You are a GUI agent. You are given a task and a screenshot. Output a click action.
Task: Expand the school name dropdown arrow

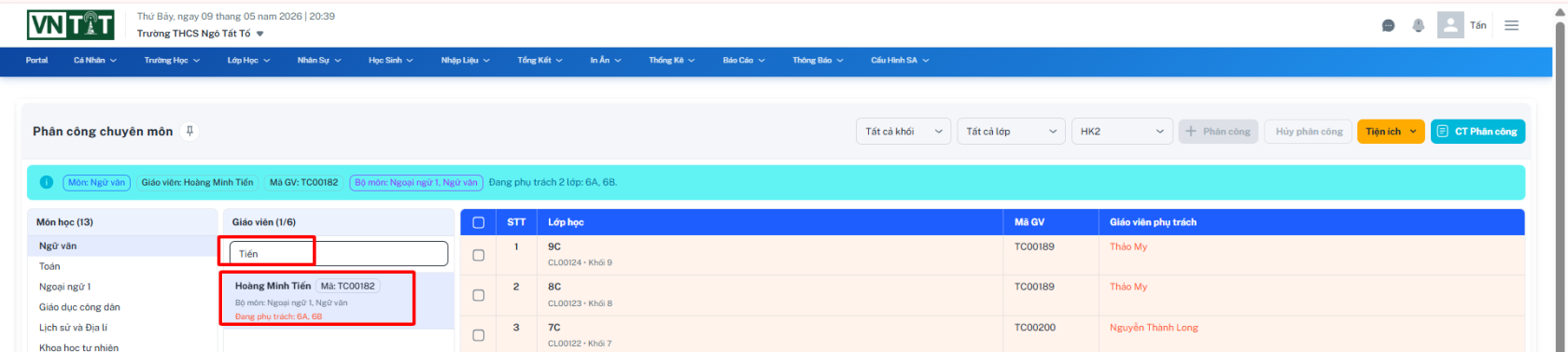260,34
